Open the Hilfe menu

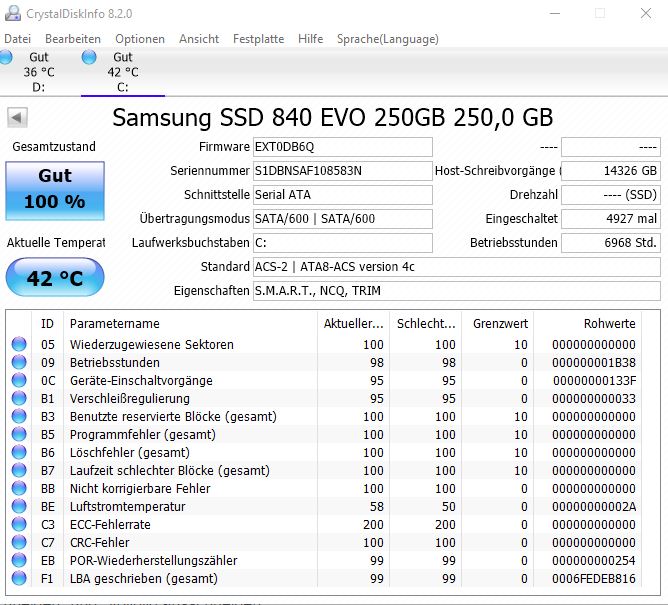311,39
